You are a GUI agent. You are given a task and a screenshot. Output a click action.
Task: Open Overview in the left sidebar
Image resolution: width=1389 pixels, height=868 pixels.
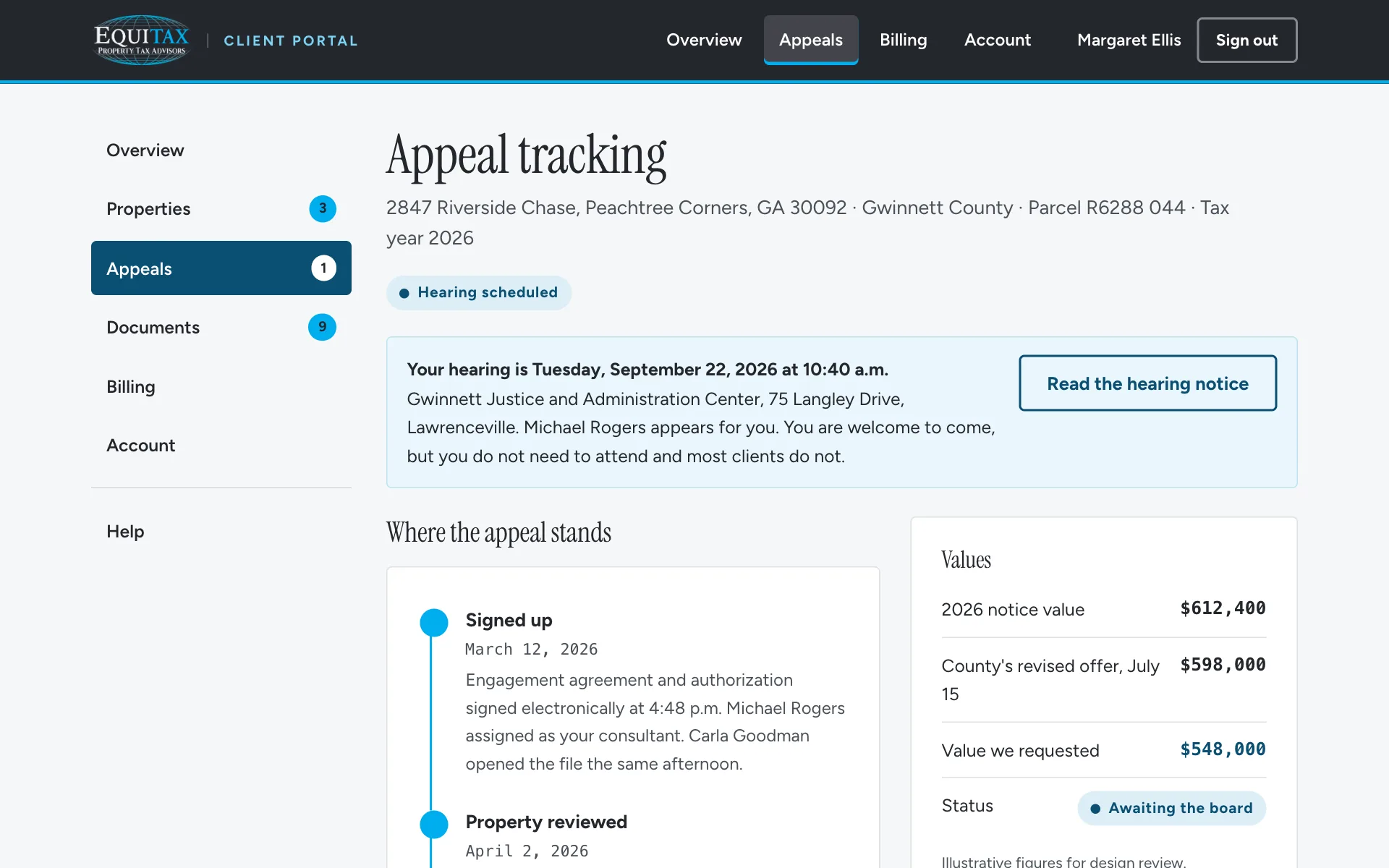click(221, 150)
